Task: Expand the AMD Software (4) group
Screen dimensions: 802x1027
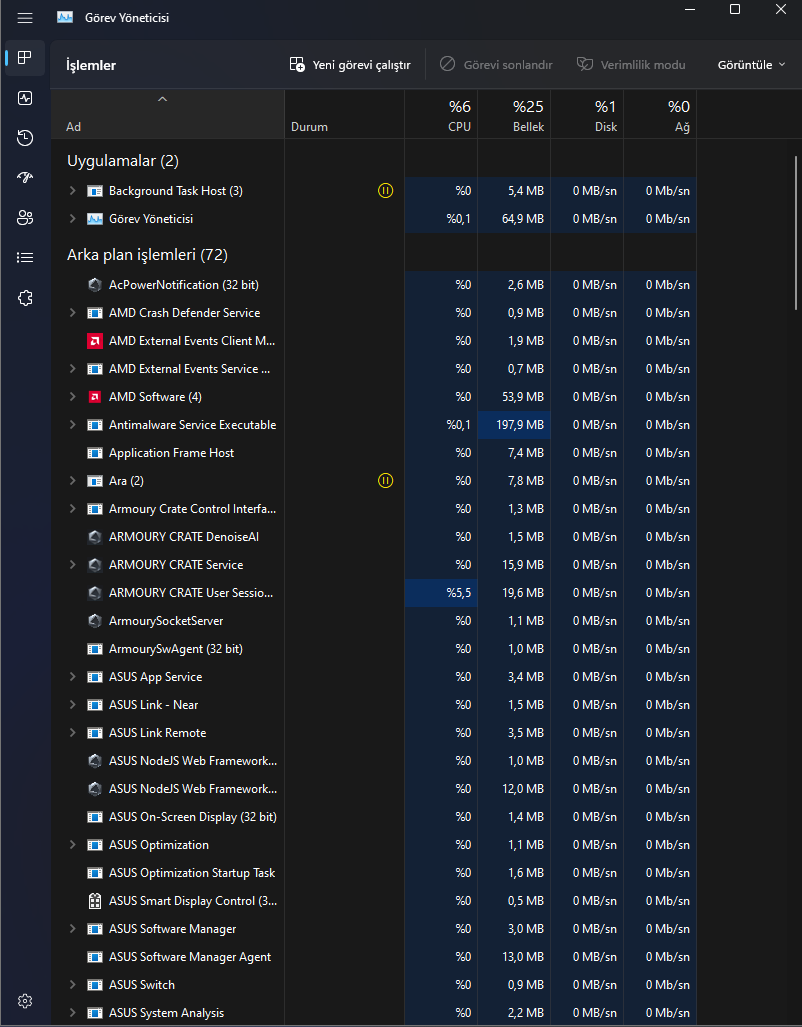Action: (x=73, y=396)
